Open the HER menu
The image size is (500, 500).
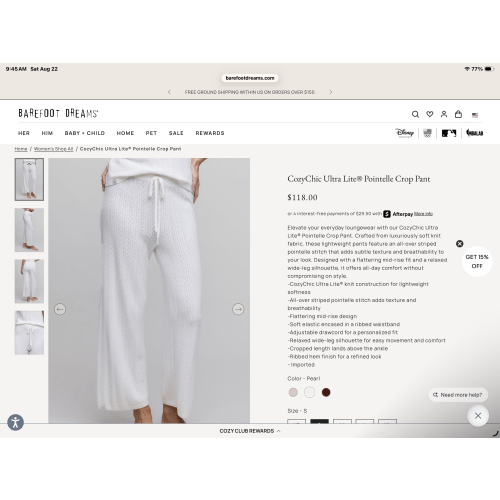click(x=24, y=133)
